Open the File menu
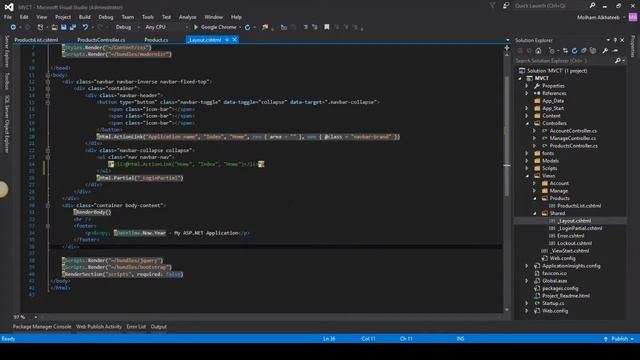This screenshot has width=640, height=360. (8, 17)
